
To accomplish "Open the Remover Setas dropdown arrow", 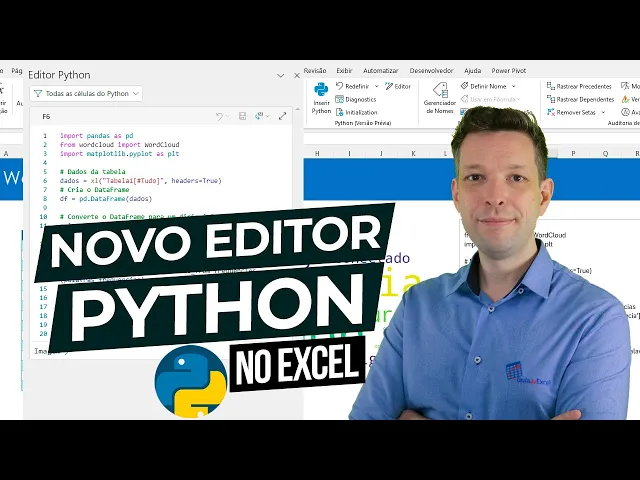I will coord(603,112).
